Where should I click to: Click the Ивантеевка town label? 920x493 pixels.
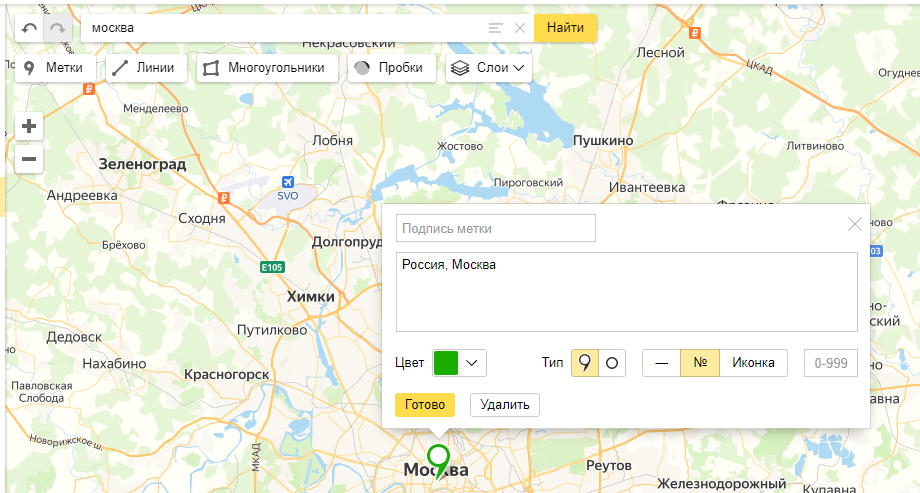[647, 188]
